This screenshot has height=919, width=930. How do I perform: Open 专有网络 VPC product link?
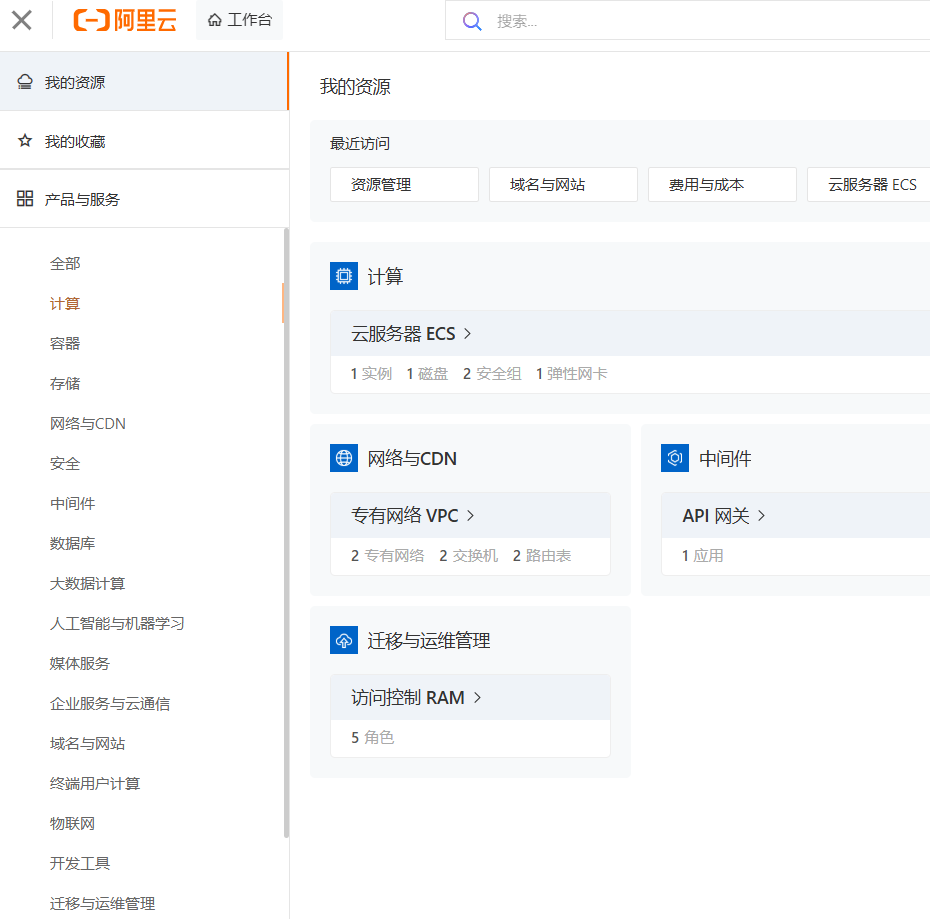pyautogui.click(x=405, y=516)
